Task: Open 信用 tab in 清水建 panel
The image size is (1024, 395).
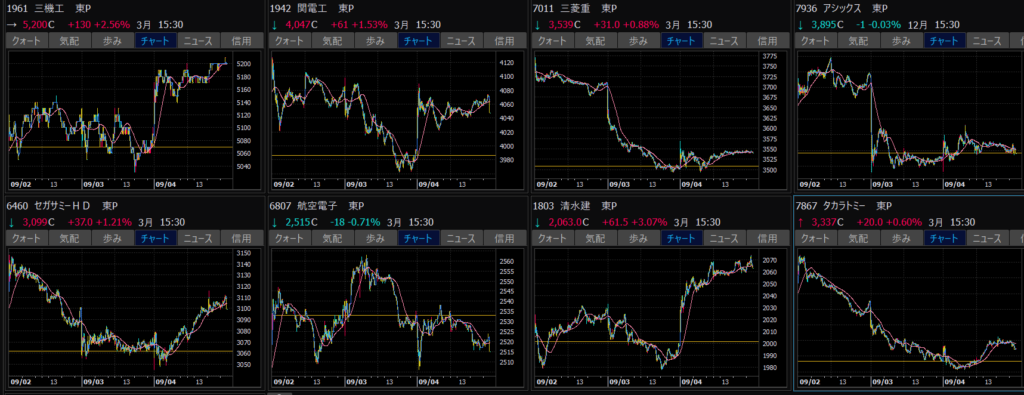Action: [x=768, y=238]
